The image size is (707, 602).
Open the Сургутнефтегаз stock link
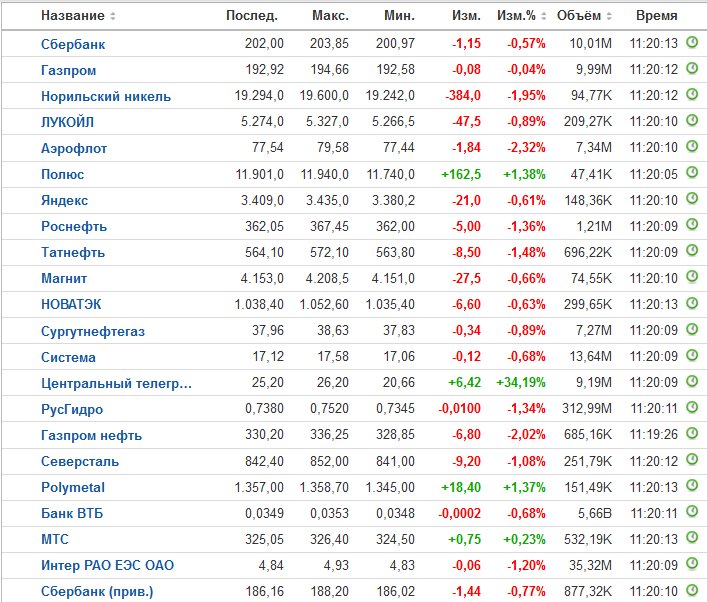93,331
